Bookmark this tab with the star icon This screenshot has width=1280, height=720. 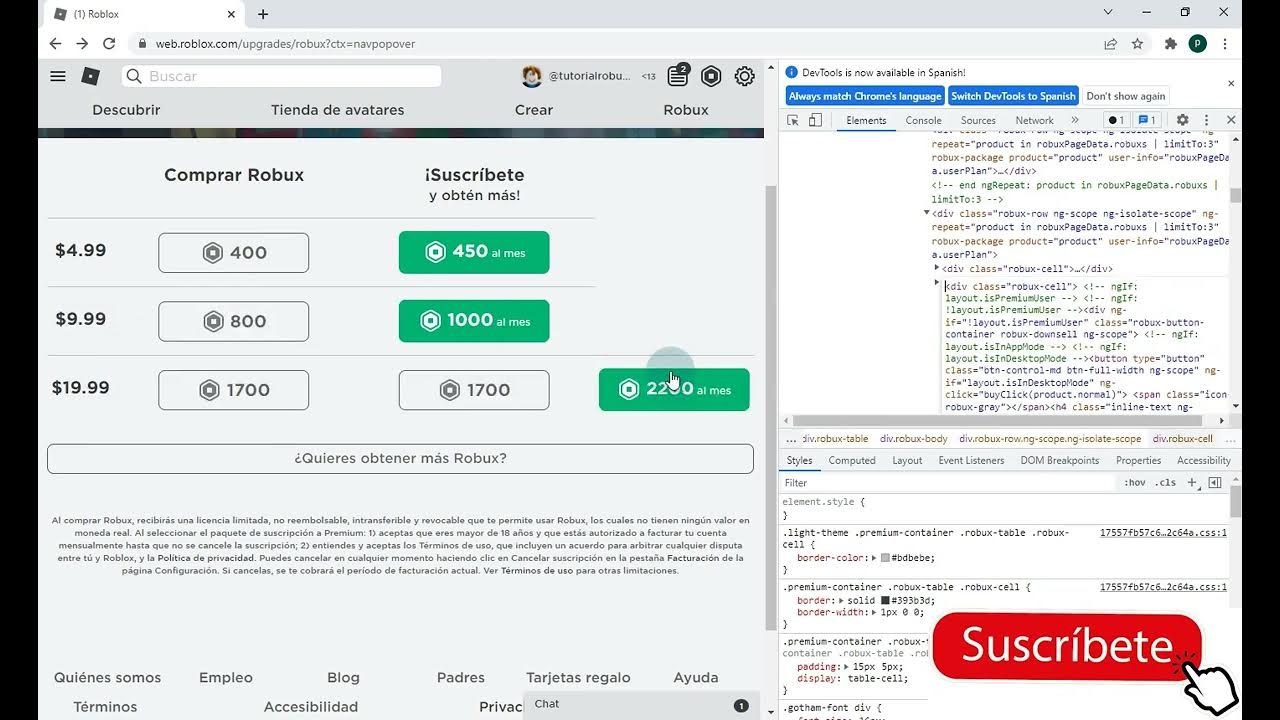1137,44
